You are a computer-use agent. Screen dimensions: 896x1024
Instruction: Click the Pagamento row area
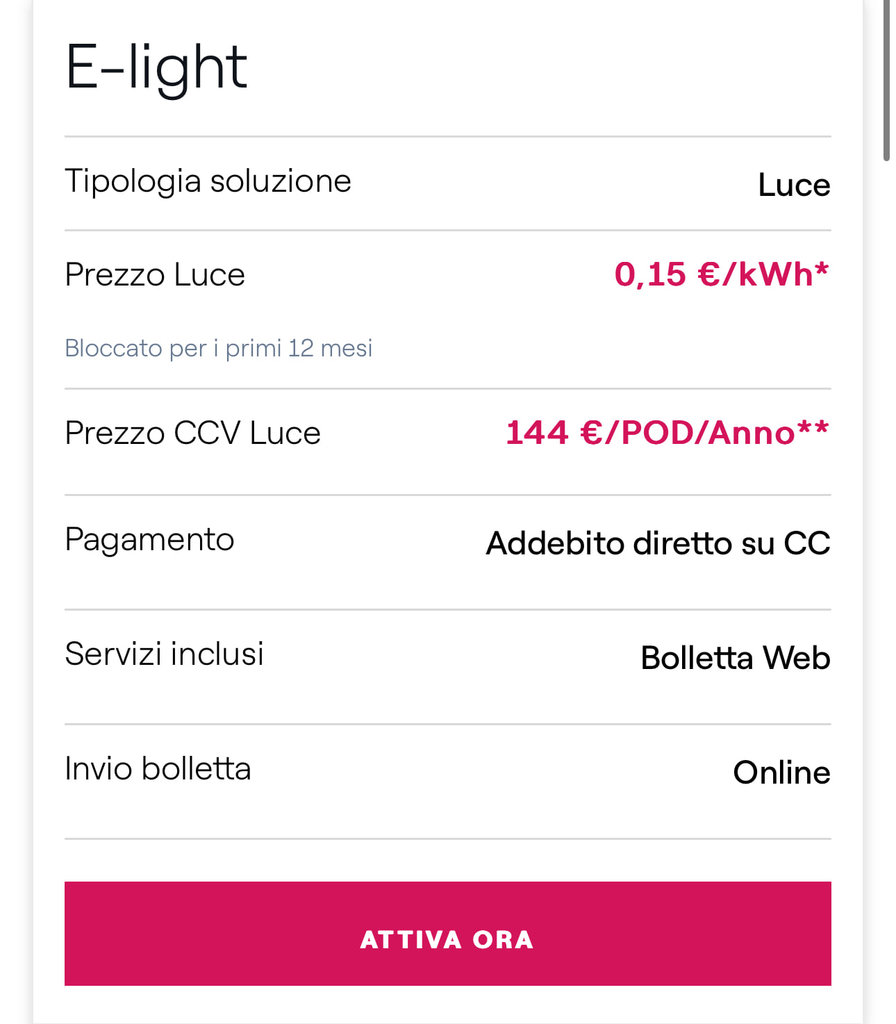448,552
